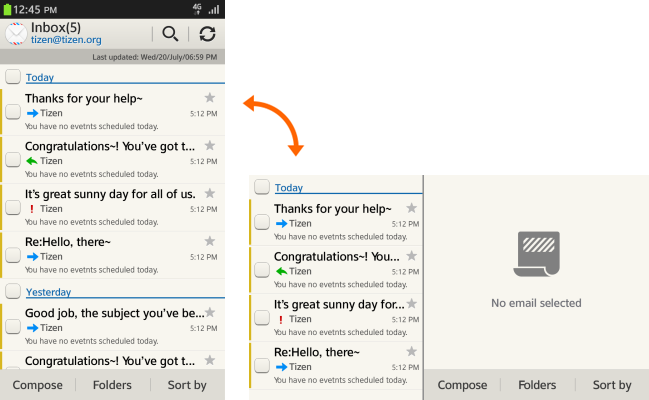Star the 'Thanks for your help~' email in left list

[x=209, y=98]
